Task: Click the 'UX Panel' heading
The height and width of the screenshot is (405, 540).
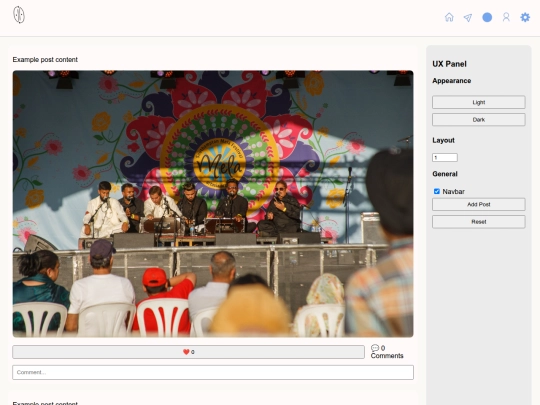Action: click(x=449, y=64)
